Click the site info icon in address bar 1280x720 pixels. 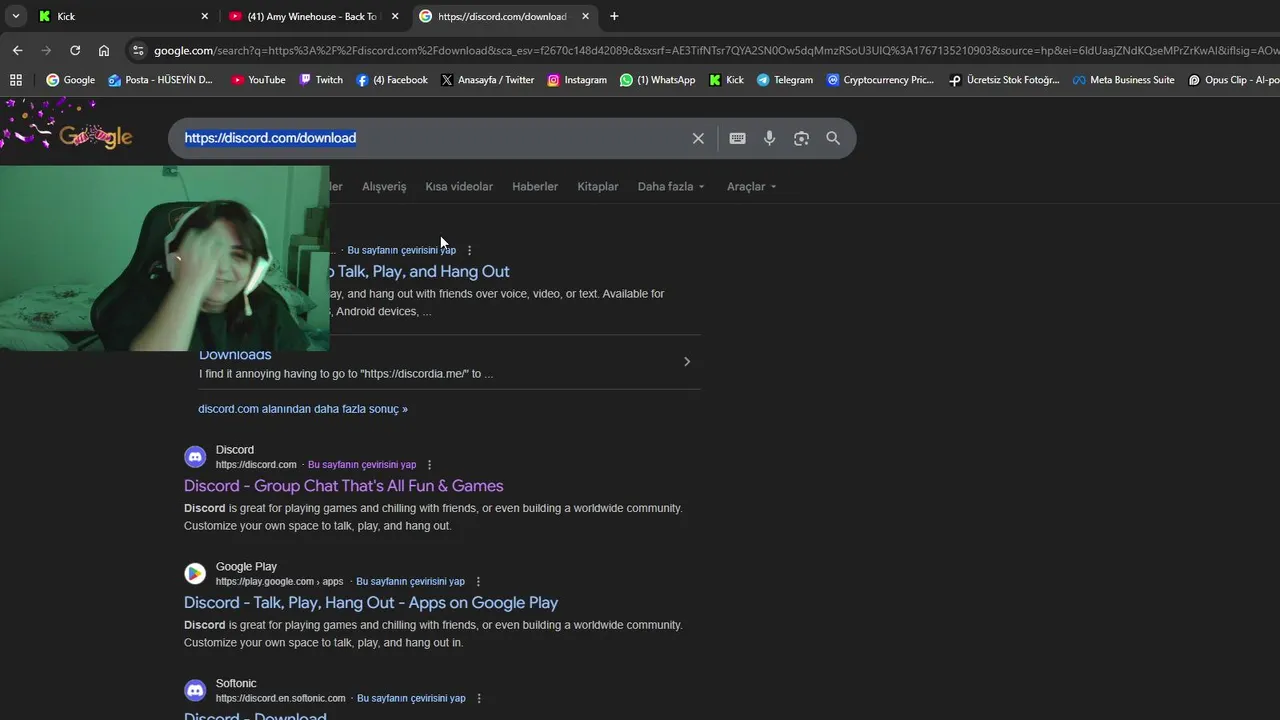click(138, 50)
